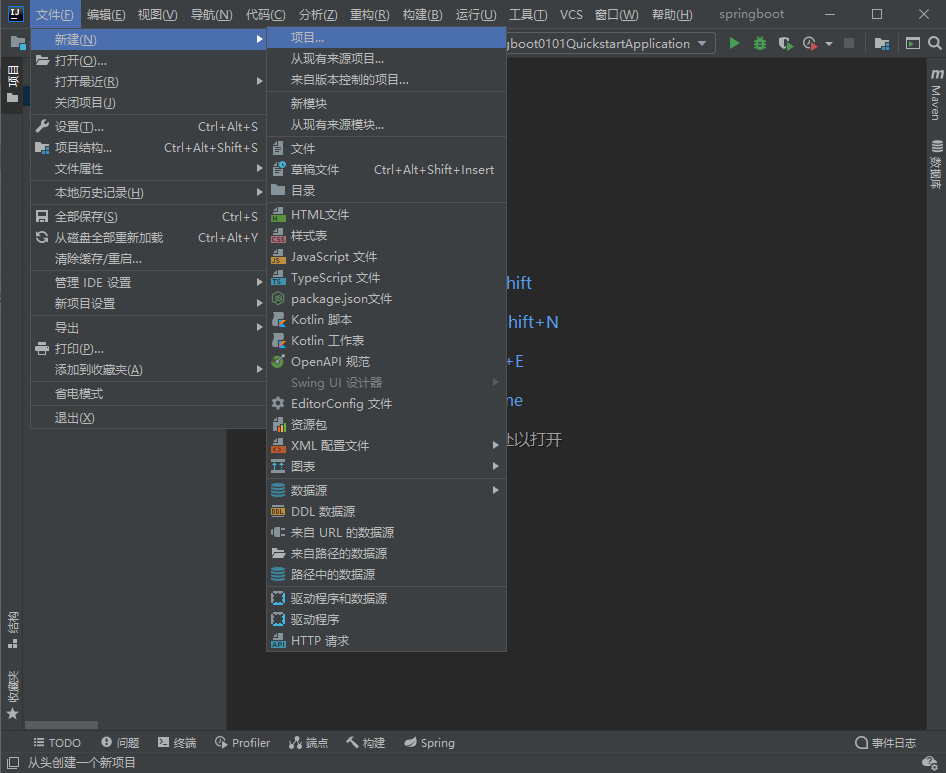
Task: Open the 事件日志 event log
Action: 886,743
